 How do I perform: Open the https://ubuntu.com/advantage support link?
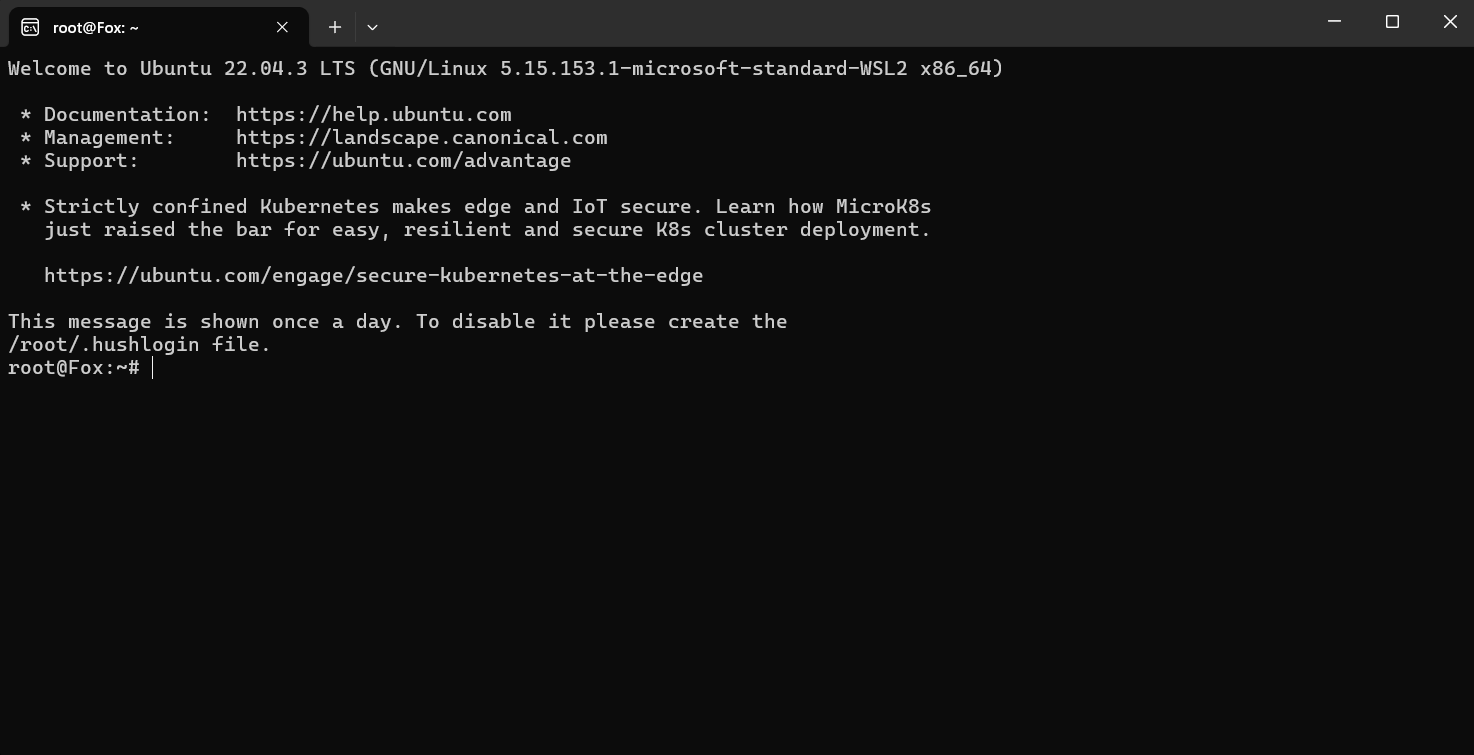(x=404, y=161)
